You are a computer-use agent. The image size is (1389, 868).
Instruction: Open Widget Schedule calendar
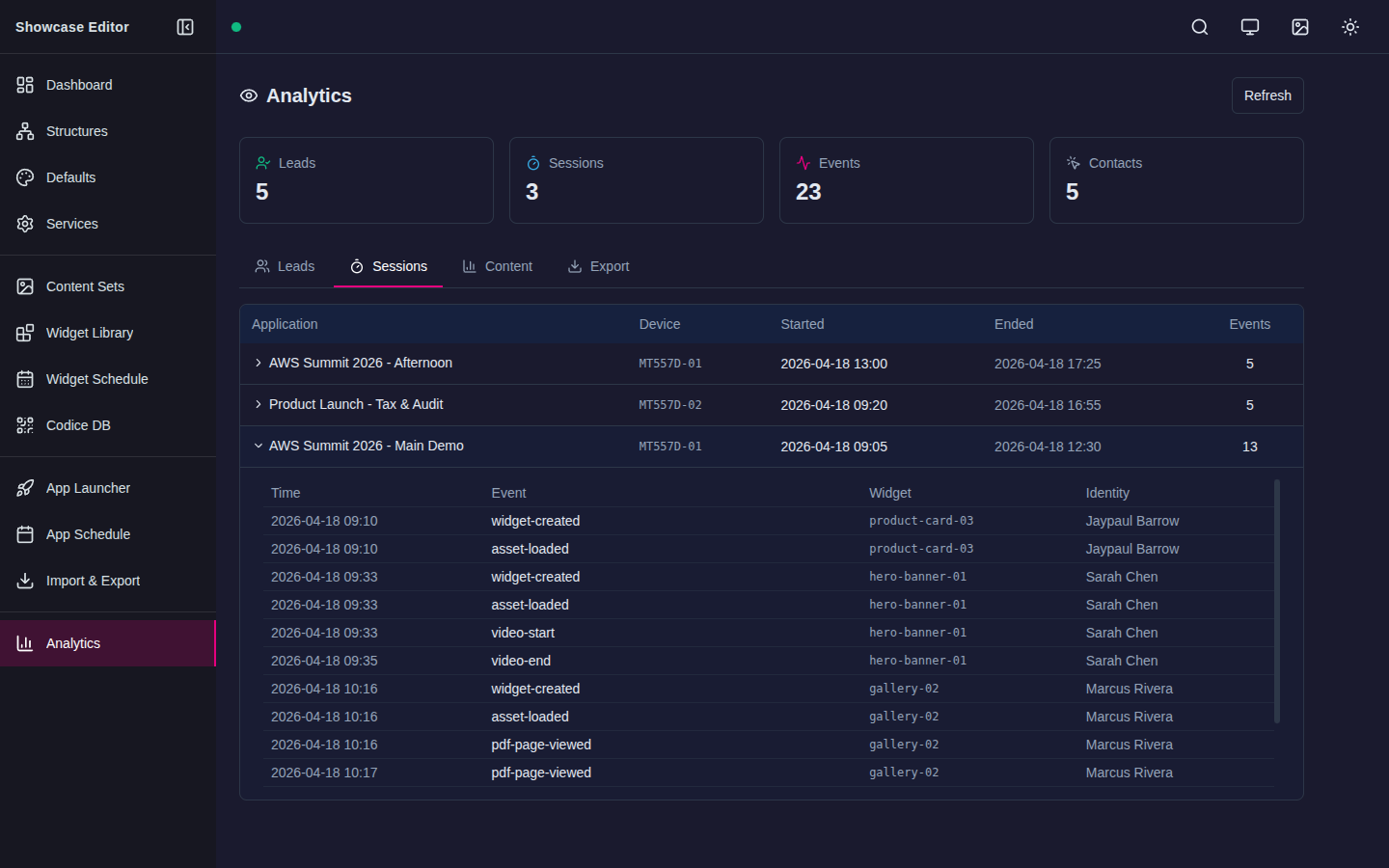tap(108, 379)
